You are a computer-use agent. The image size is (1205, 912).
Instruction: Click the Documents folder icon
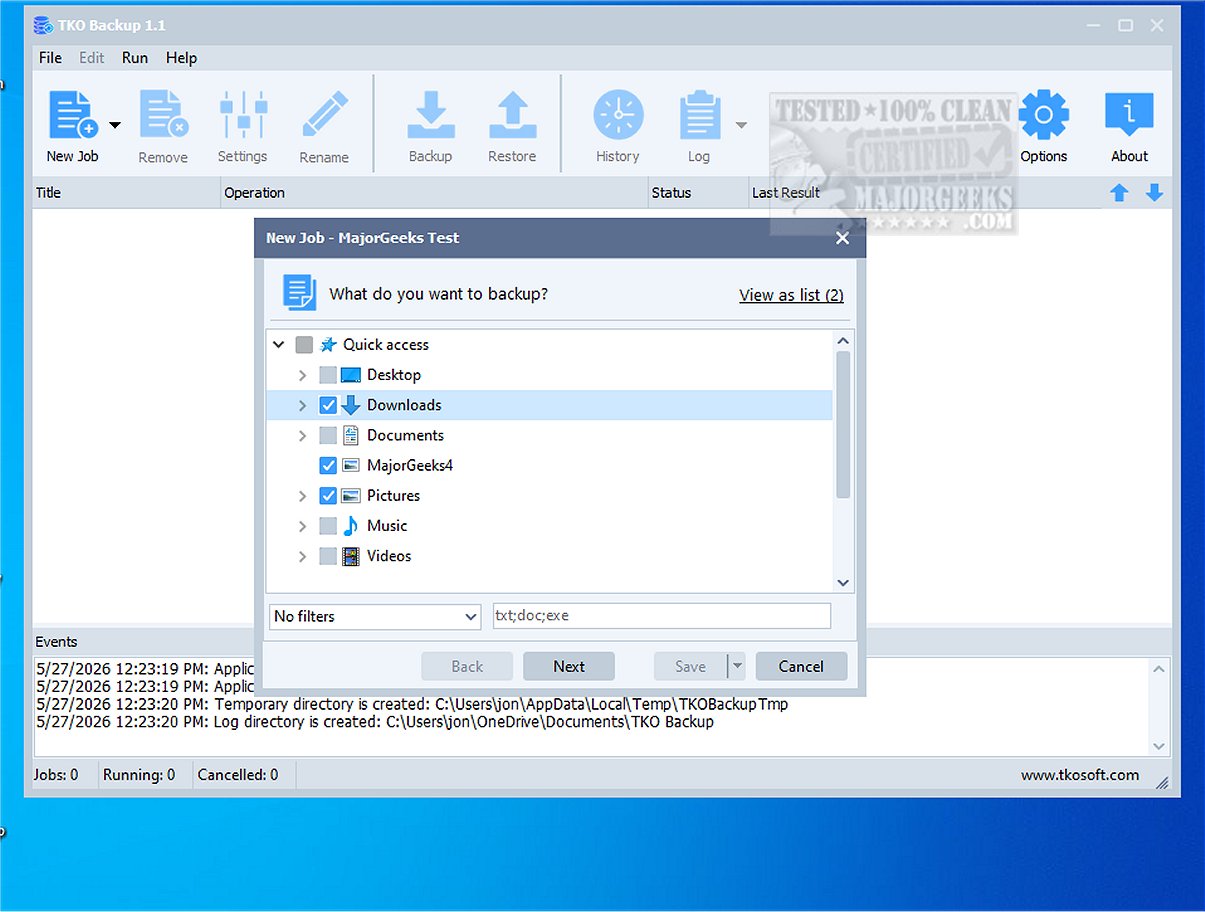pyautogui.click(x=350, y=435)
